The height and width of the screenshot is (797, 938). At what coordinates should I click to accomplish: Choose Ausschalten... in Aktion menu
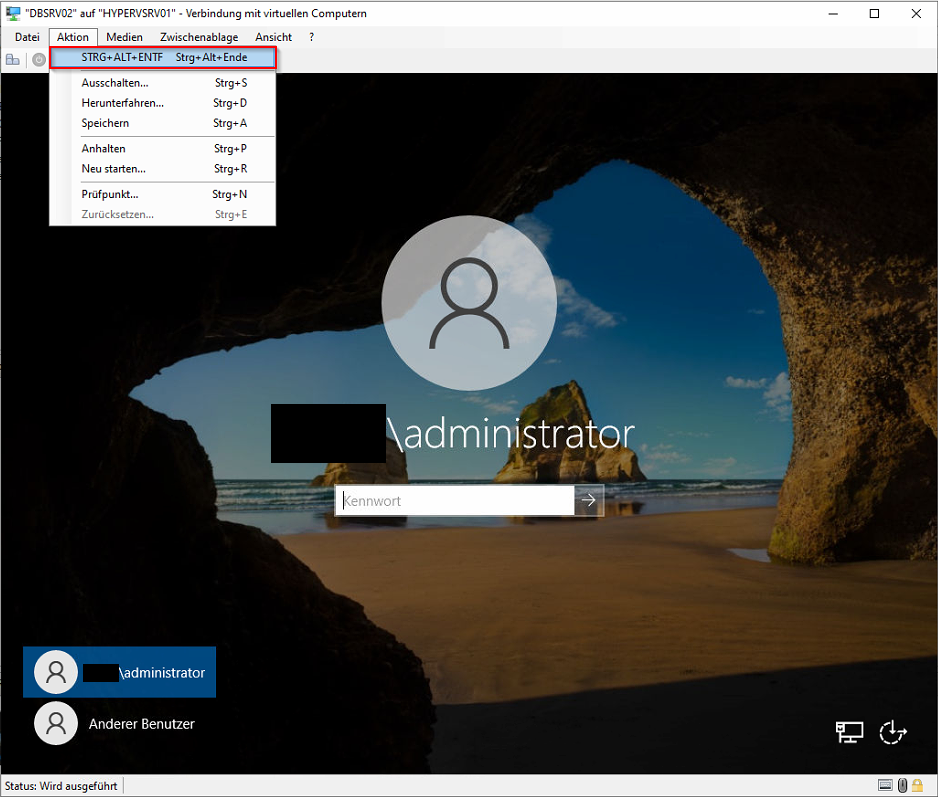click(163, 83)
